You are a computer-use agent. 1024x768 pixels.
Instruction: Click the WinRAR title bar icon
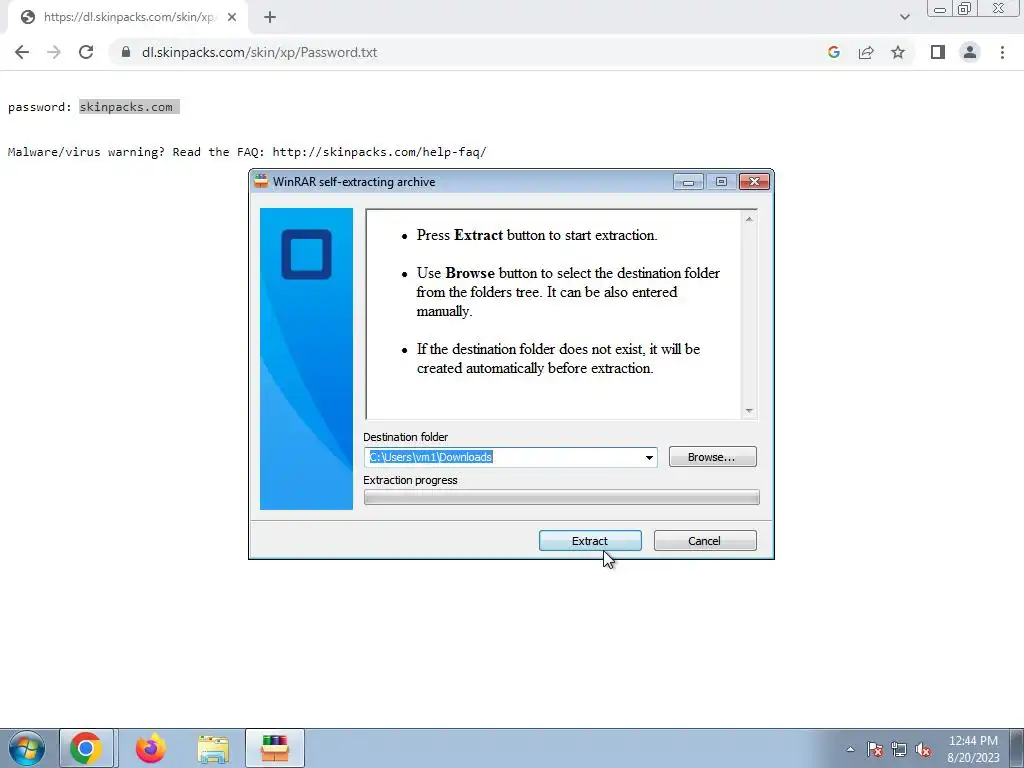(x=261, y=182)
